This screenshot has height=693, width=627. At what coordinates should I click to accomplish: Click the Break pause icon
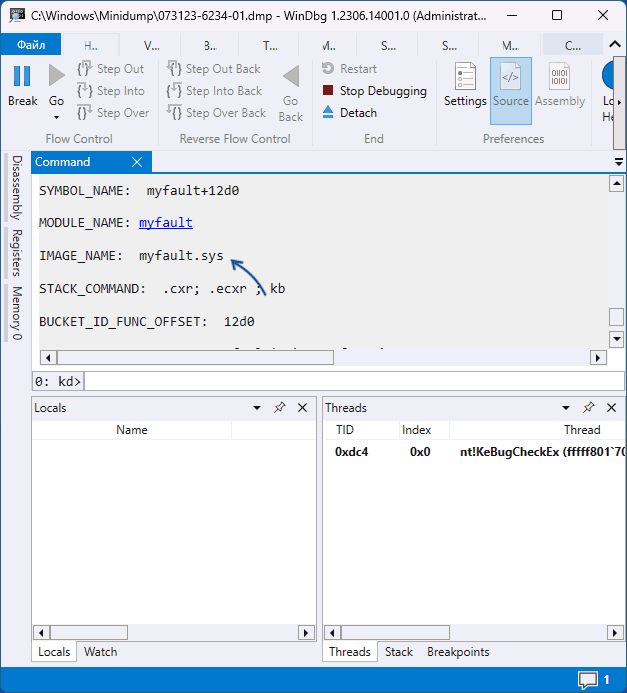(22, 76)
